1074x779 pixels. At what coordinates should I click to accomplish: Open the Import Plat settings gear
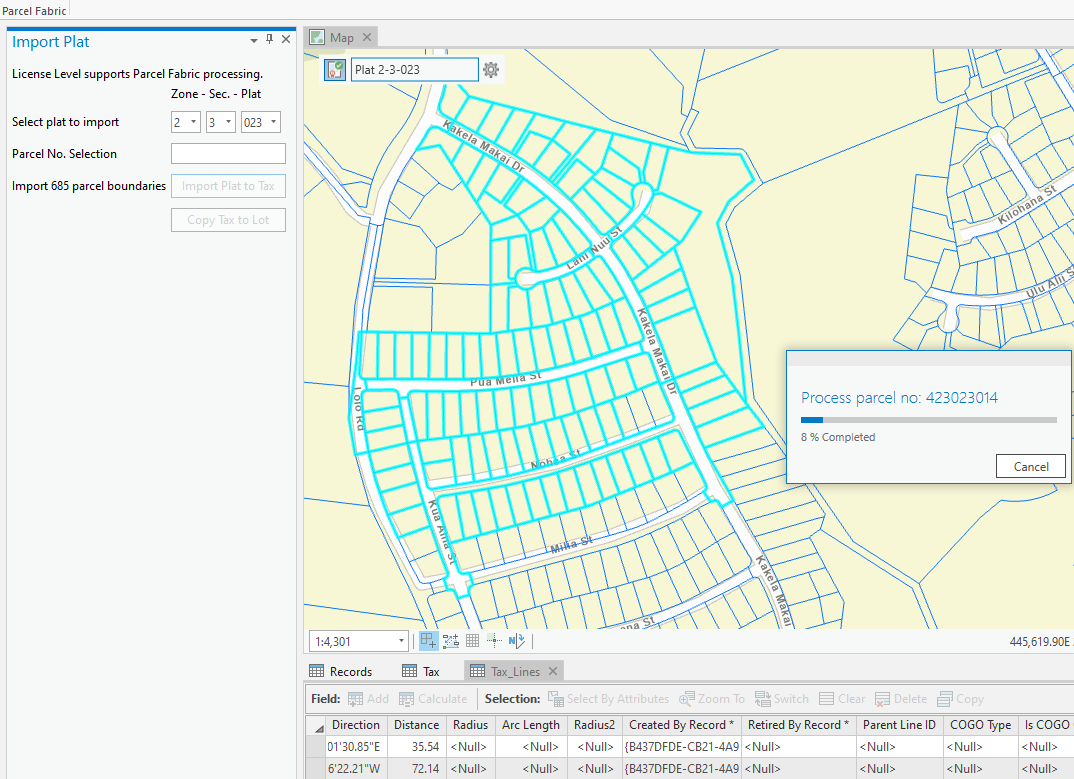[x=490, y=69]
